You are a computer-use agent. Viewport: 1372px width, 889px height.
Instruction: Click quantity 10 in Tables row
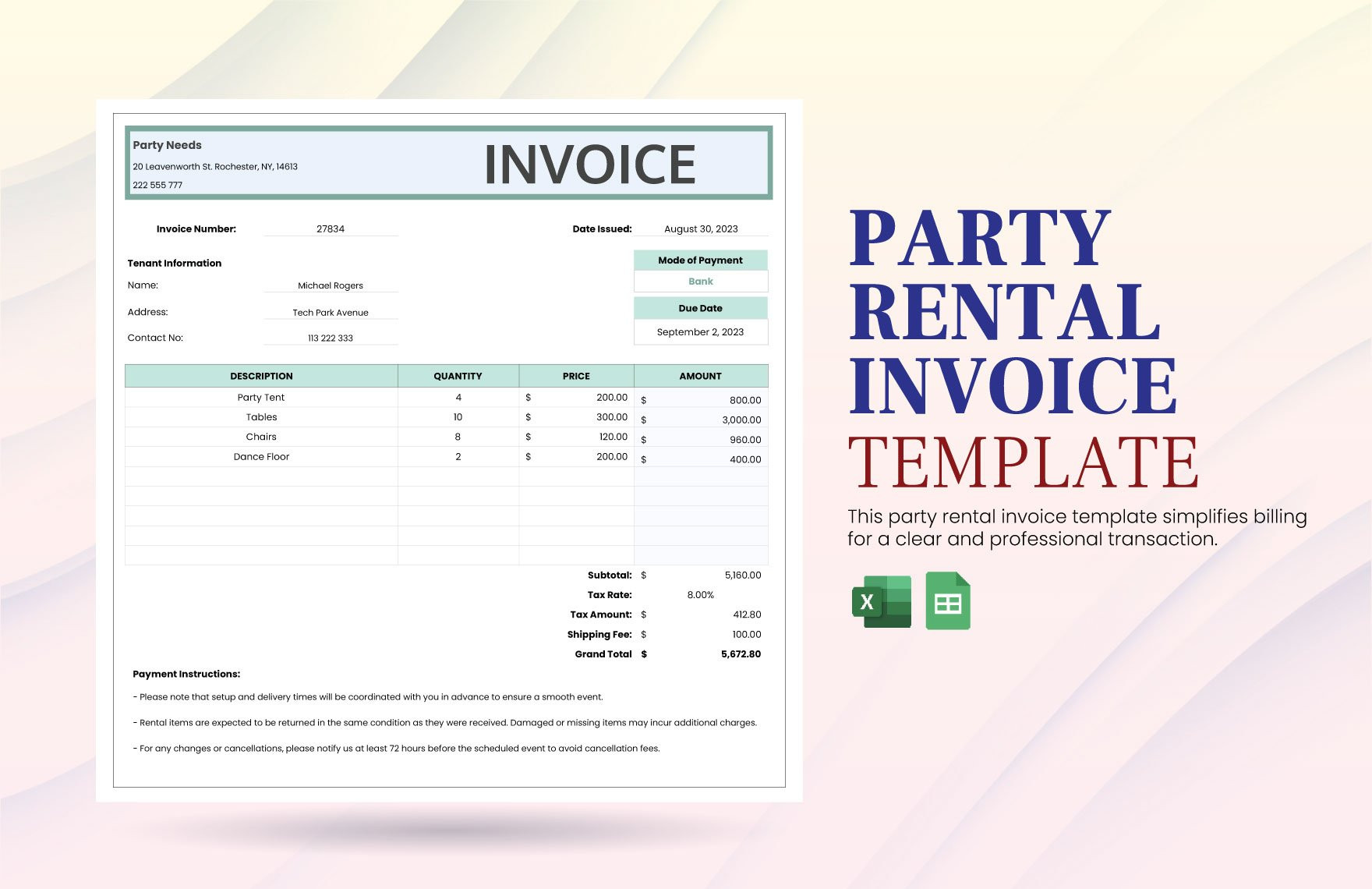tap(458, 417)
